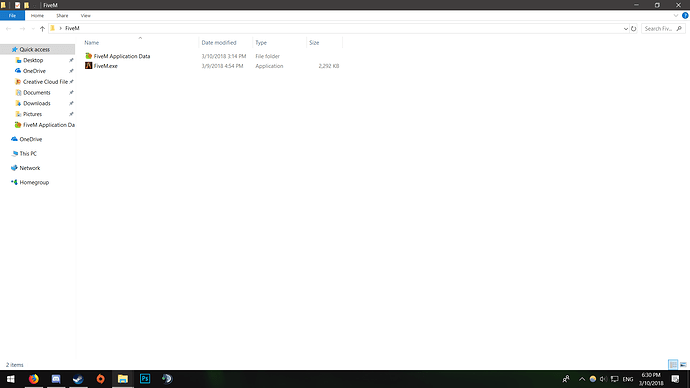Open Pictures in Quick access
This screenshot has height=388, width=690.
[x=32, y=114]
